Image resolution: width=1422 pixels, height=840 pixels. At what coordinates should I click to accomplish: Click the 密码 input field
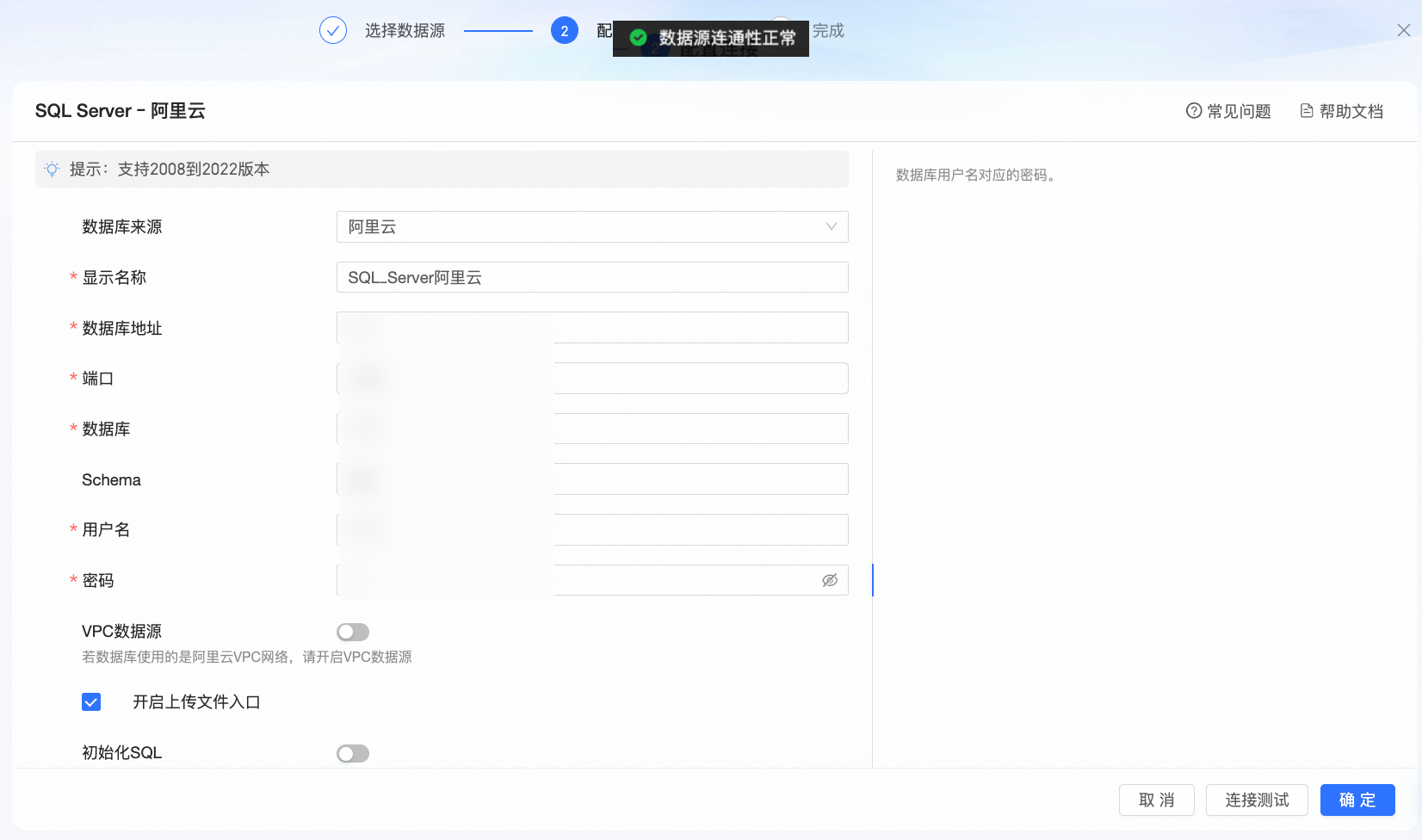click(592, 580)
